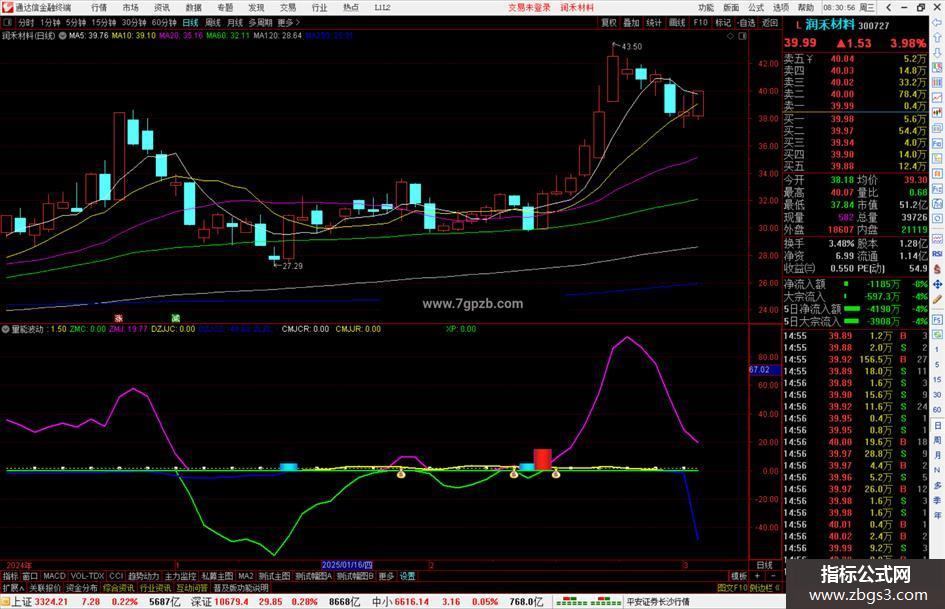This screenshot has width=945, height=609.
Task: Open the 量能波动 indicator settings round icon
Action: pos(5,329)
